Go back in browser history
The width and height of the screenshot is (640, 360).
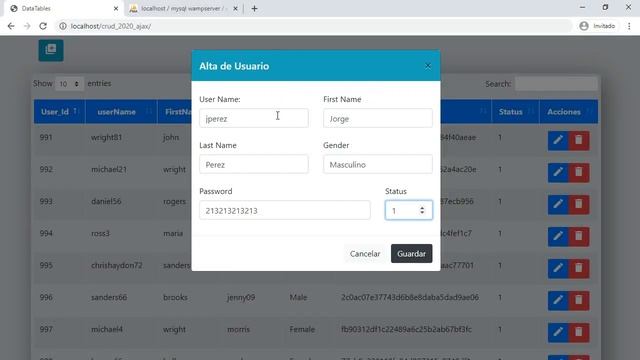(11, 26)
